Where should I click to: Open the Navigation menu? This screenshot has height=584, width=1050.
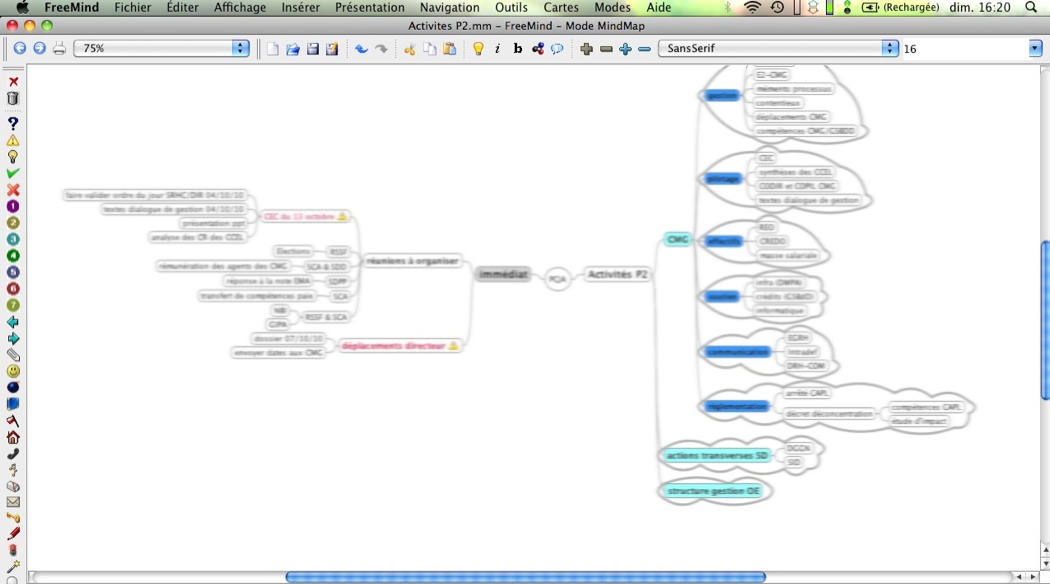coord(449,7)
